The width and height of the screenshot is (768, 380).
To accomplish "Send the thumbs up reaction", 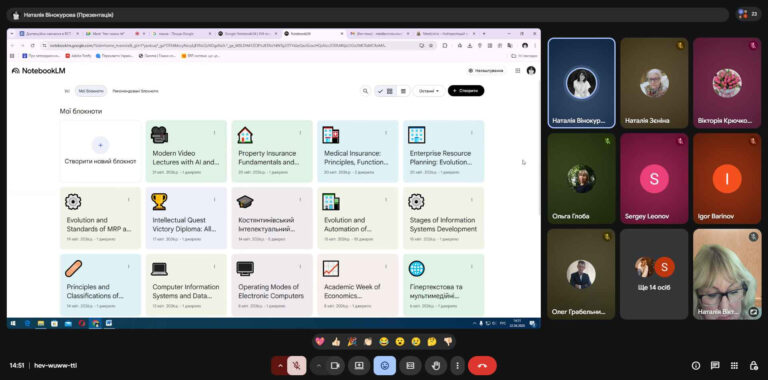I will point(336,342).
